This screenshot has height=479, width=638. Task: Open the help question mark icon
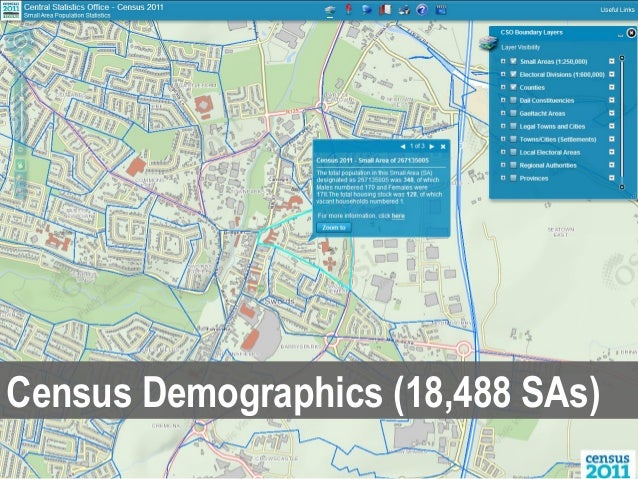(x=422, y=10)
